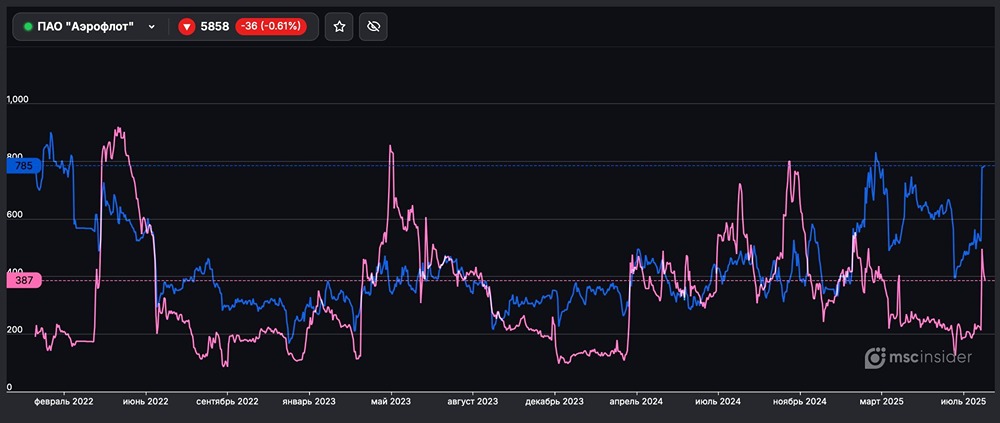Click the февраль 2022 axis label
The width and height of the screenshot is (1000, 423).
click(x=64, y=401)
